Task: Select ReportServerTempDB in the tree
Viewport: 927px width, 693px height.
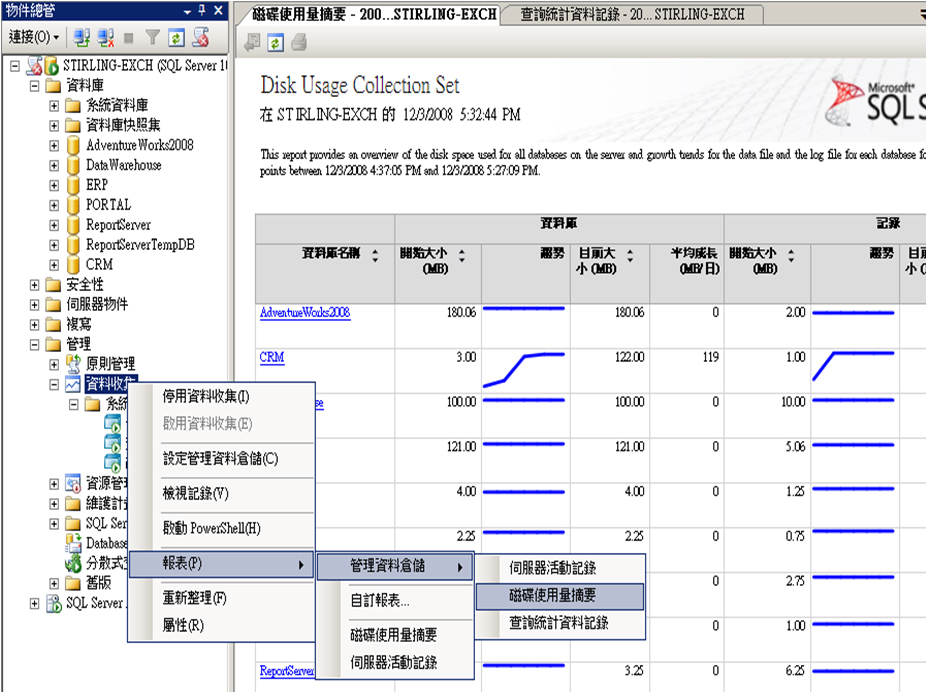Action: 140,245
